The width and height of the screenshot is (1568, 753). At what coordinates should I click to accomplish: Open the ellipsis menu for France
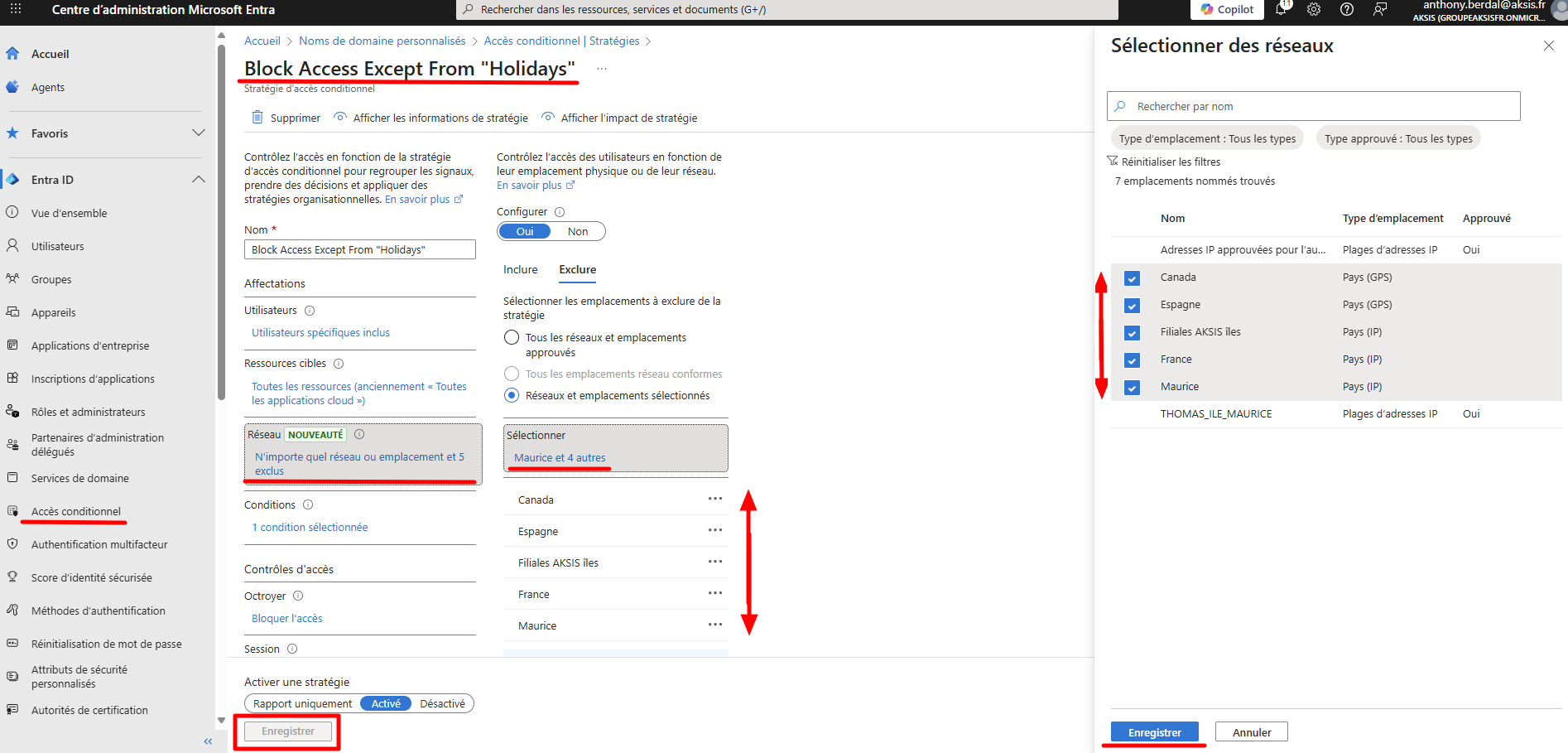pyautogui.click(x=715, y=593)
